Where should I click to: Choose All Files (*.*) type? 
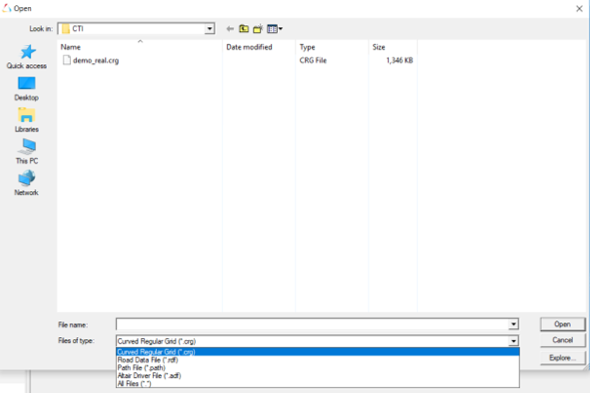click(x=318, y=384)
